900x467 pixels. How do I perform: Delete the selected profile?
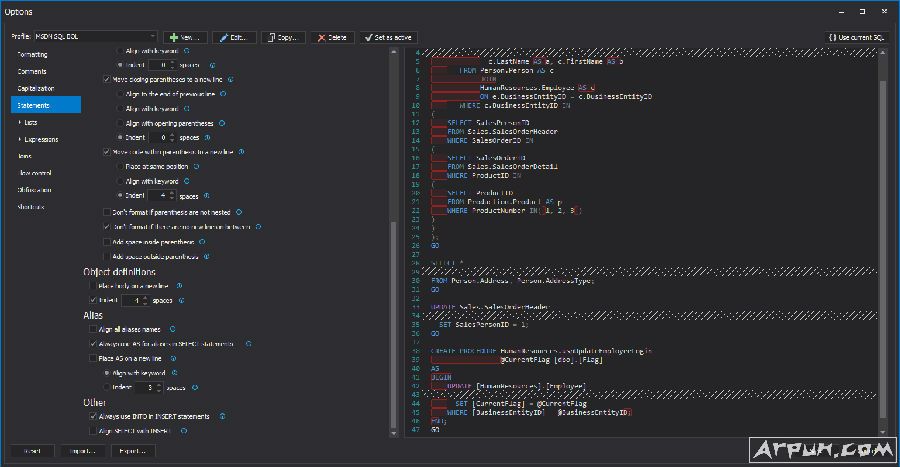coord(333,37)
